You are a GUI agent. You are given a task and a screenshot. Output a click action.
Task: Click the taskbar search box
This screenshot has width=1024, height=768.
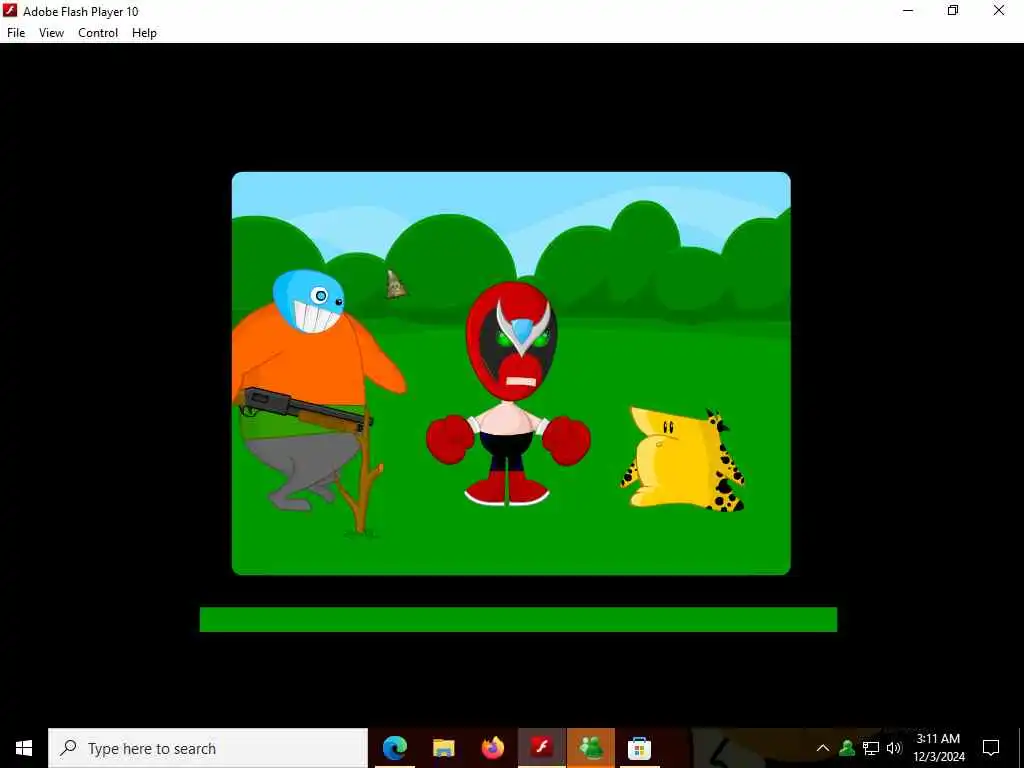[208, 748]
